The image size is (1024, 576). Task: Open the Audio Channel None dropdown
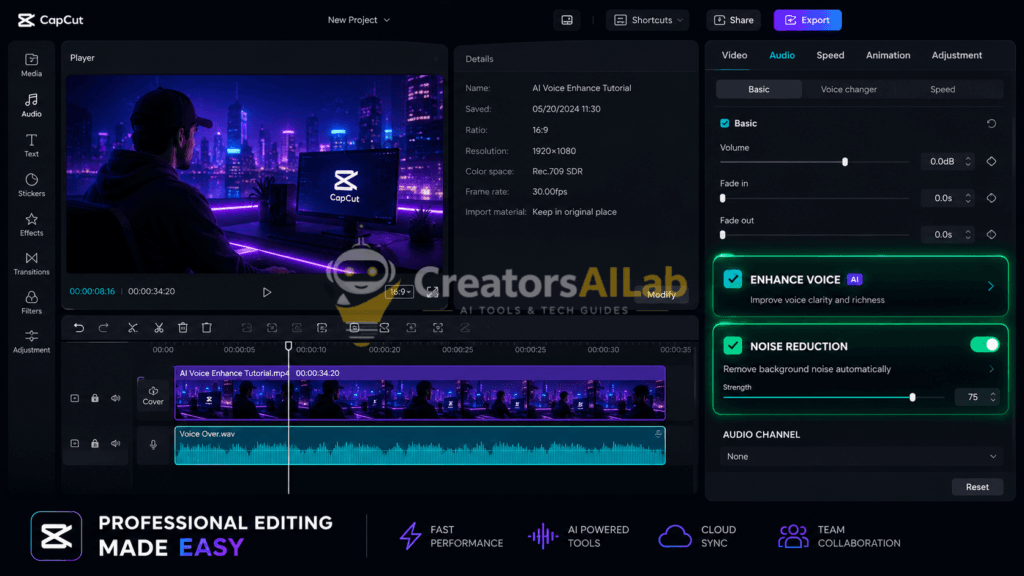(861, 456)
